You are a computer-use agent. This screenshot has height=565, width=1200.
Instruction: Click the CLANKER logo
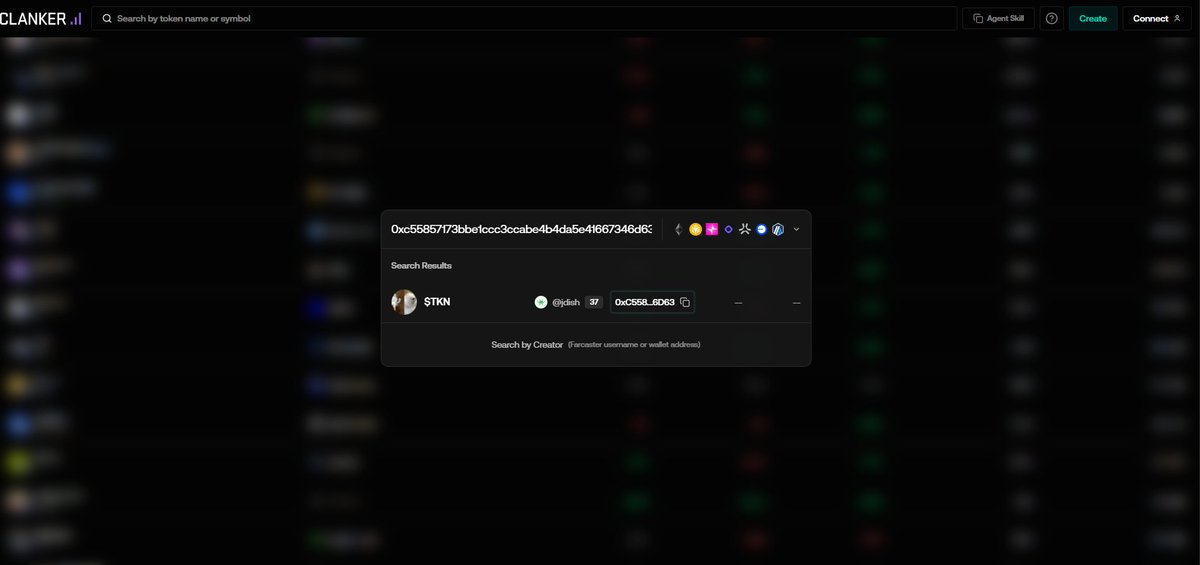click(42, 18)
